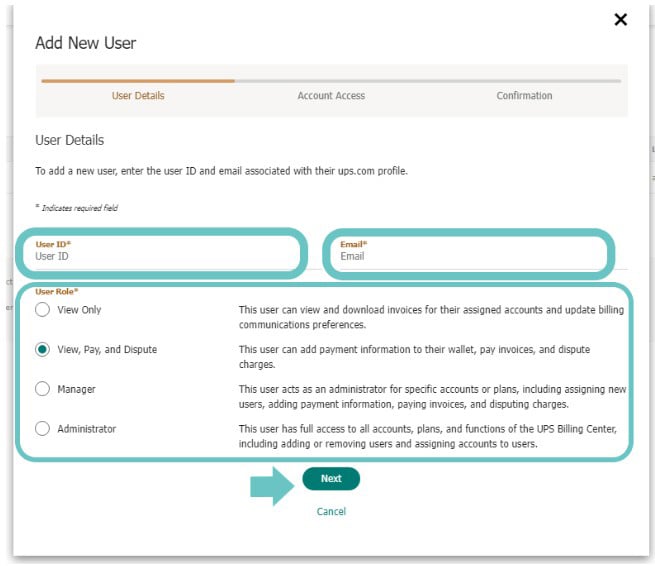Click the Cancel link

tap(331, 511)
